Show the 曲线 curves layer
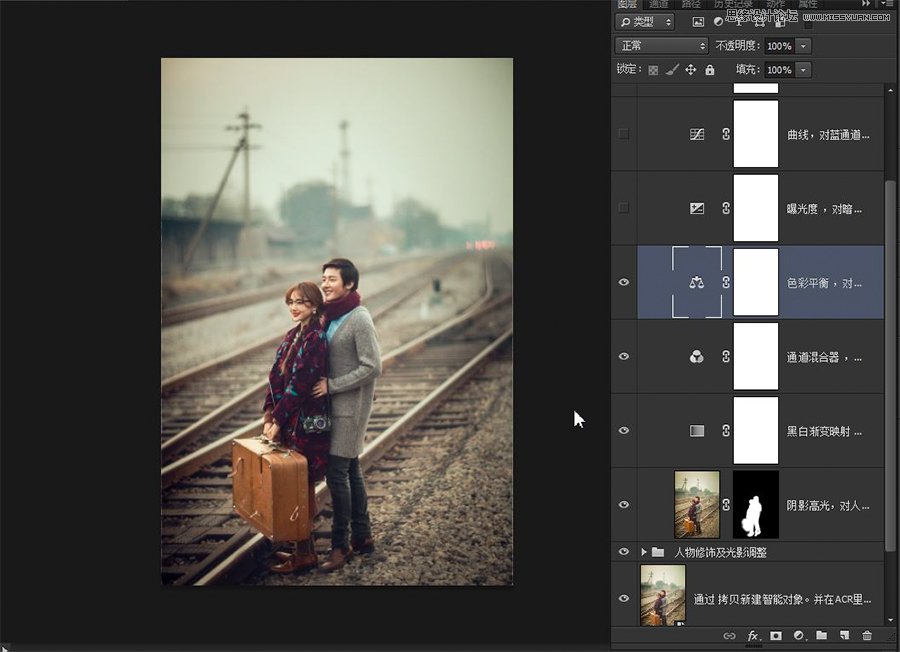The height and width of the screenshot is (652, 900). [624, 134]
